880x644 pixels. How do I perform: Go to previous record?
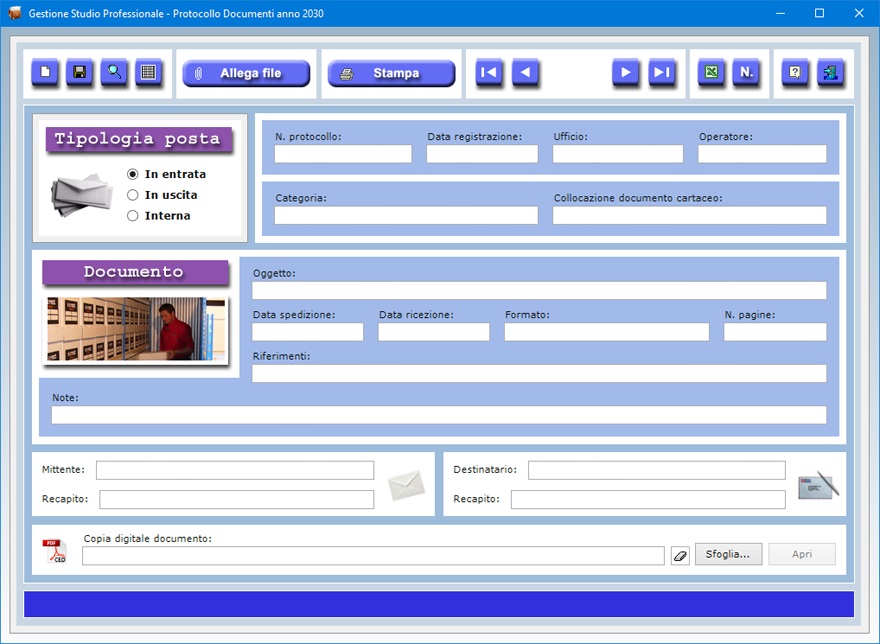[x=525, y=72]
